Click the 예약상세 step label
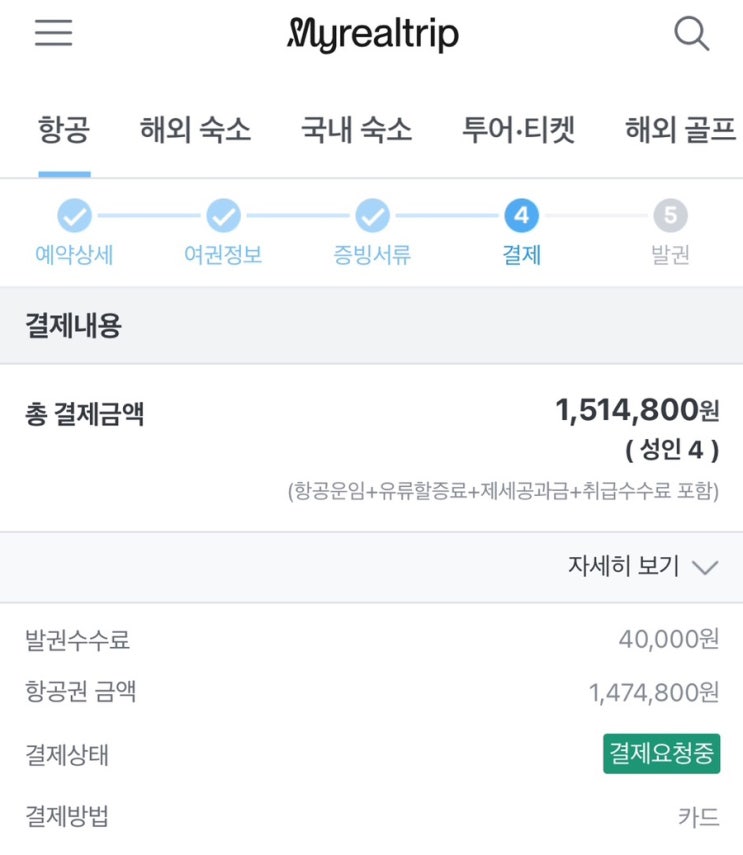The image size is (743, 855). [x=74, y=255]
